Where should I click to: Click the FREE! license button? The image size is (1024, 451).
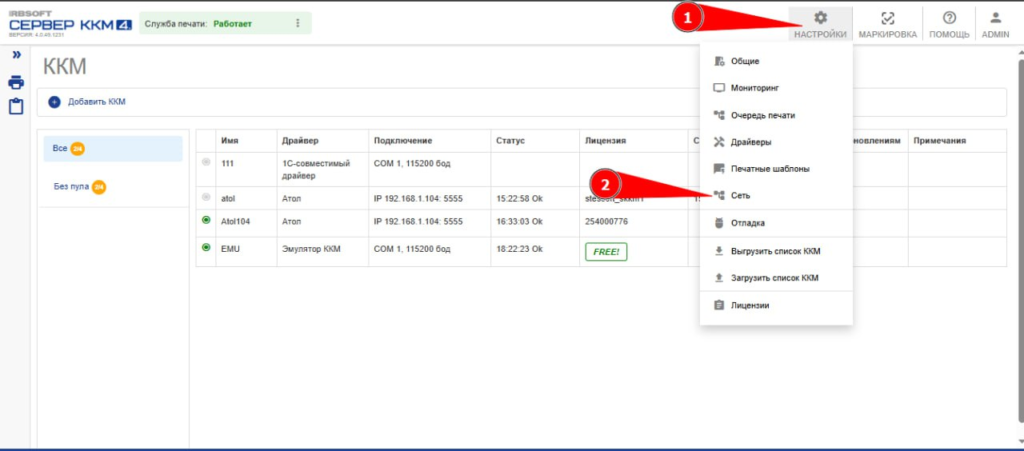pos(606,251)
